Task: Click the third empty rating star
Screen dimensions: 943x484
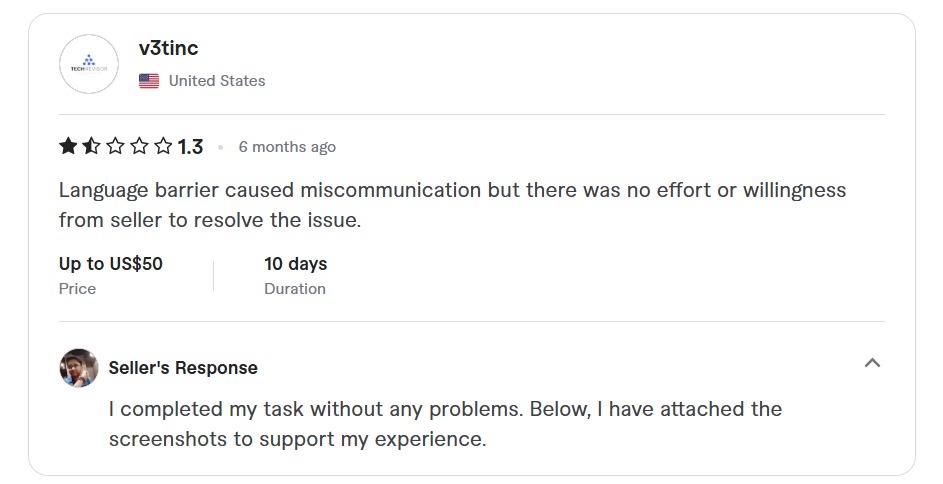Action: tap(115, 147)
